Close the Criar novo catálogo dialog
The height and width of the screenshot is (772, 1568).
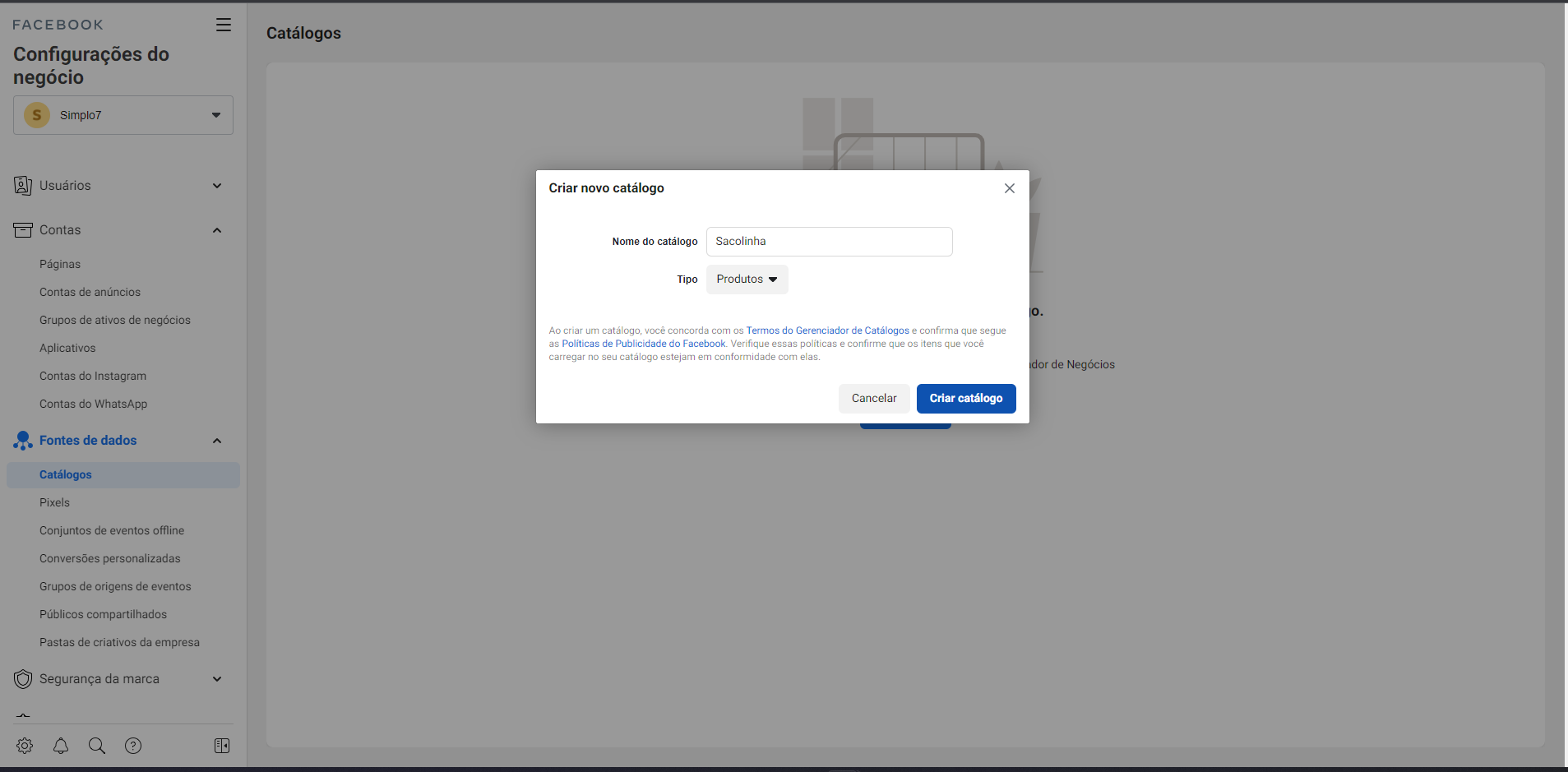[1010, 188]
